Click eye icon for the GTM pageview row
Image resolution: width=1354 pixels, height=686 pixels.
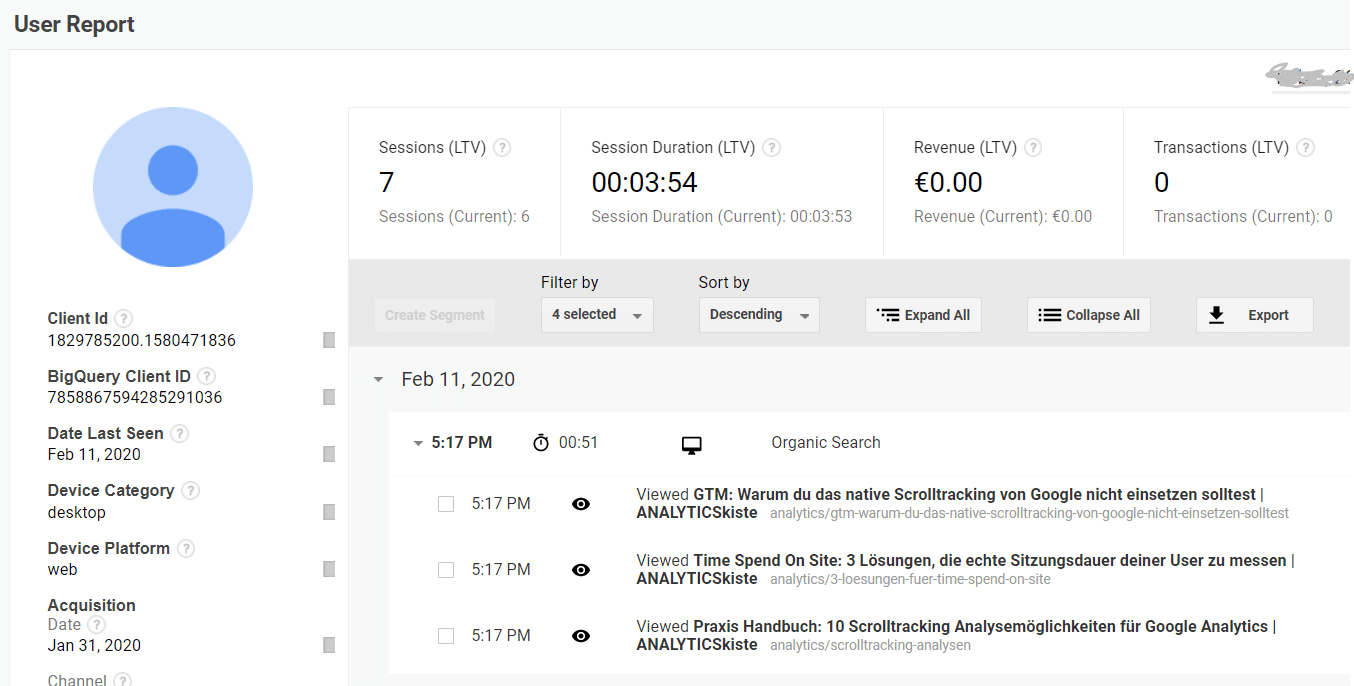click(x=580, y=504)
